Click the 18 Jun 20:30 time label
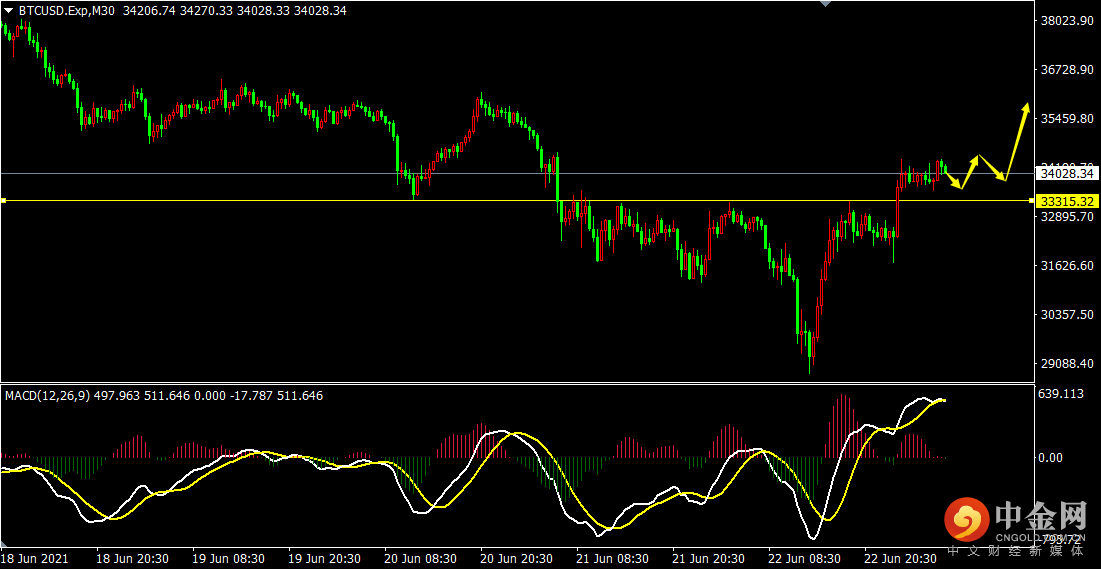The width and height of the screenshot is (1101, 569). 132,558
